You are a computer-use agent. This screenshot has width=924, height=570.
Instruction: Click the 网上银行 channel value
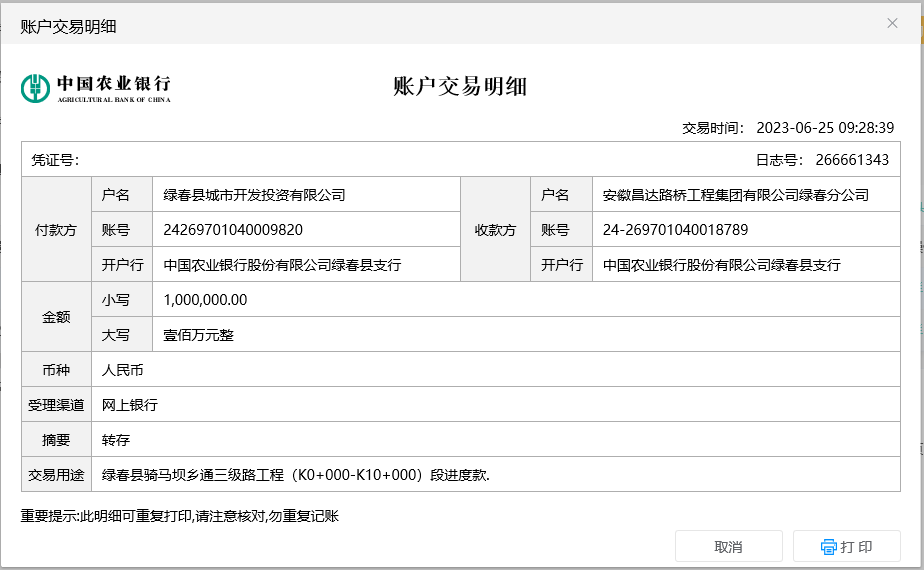130,405
